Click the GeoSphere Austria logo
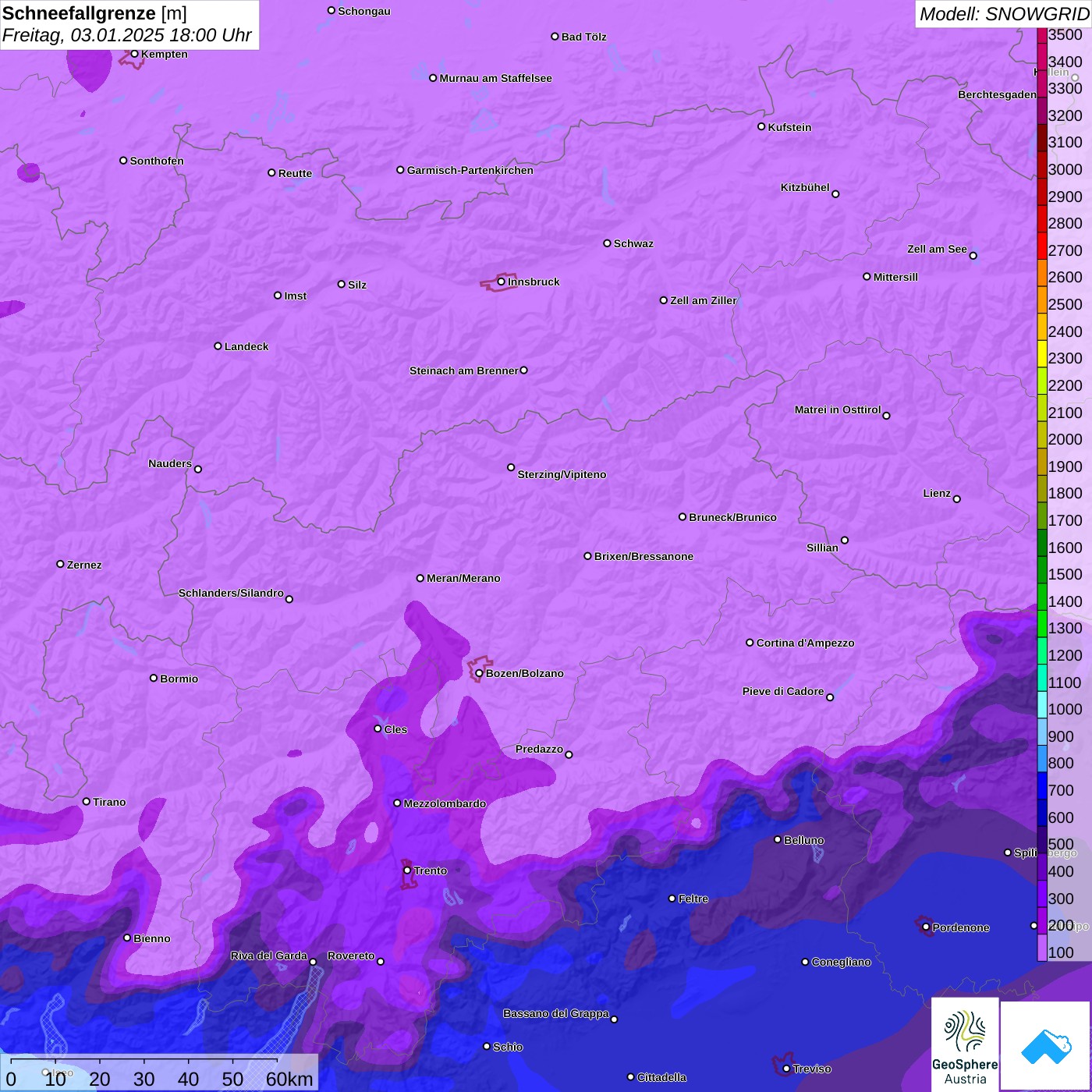 pos(965,1044)
